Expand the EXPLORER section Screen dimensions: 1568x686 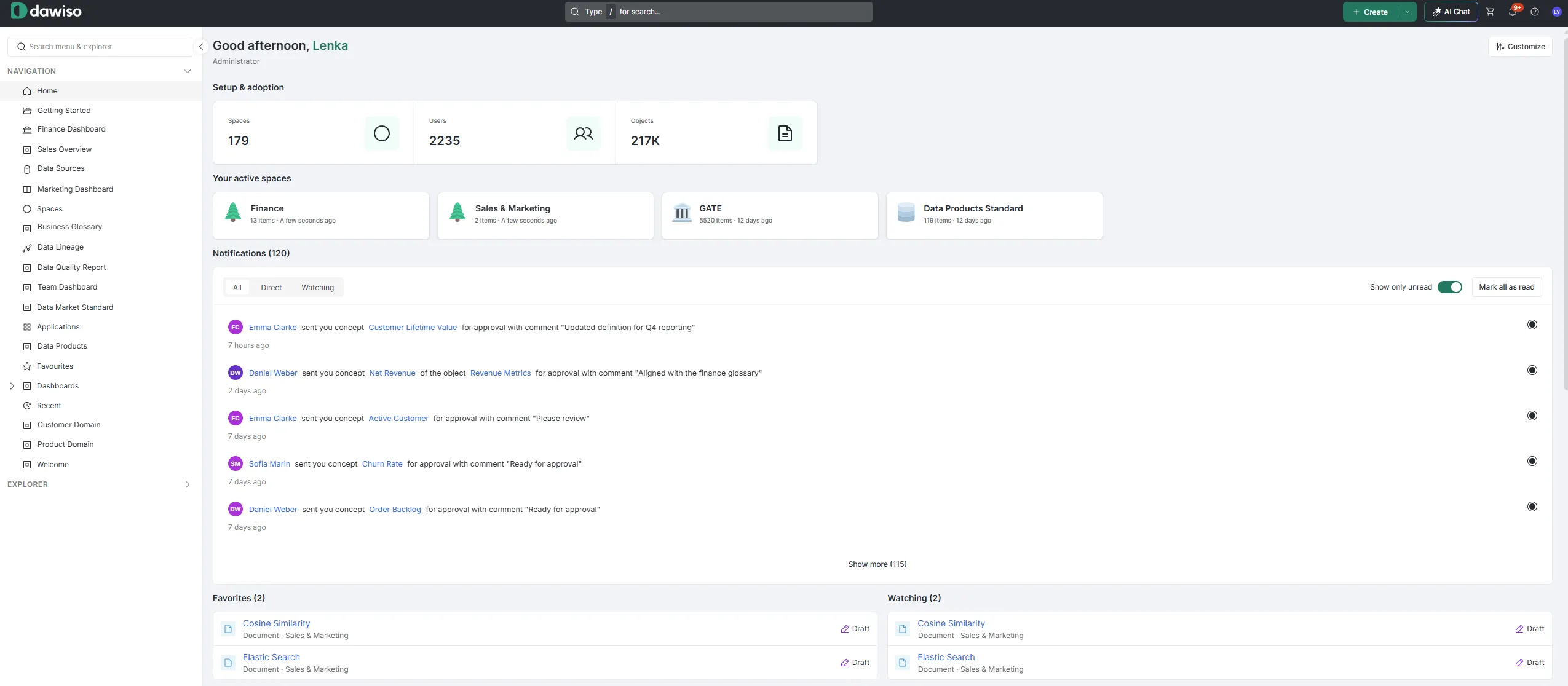click(x=188, y=484)
